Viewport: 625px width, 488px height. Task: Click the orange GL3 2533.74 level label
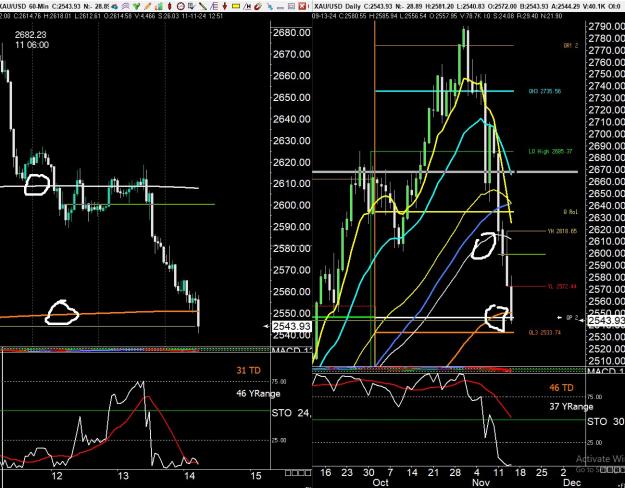(x=544, y=332)
